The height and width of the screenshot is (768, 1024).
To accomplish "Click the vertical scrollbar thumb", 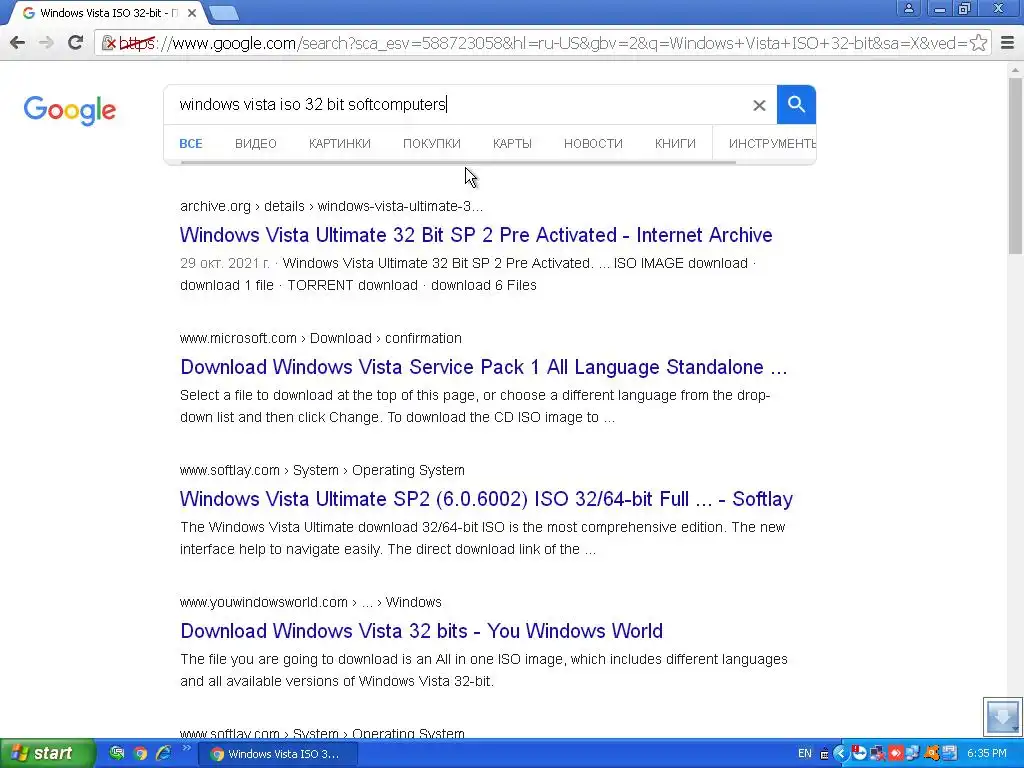I will tap(1016, 165).
